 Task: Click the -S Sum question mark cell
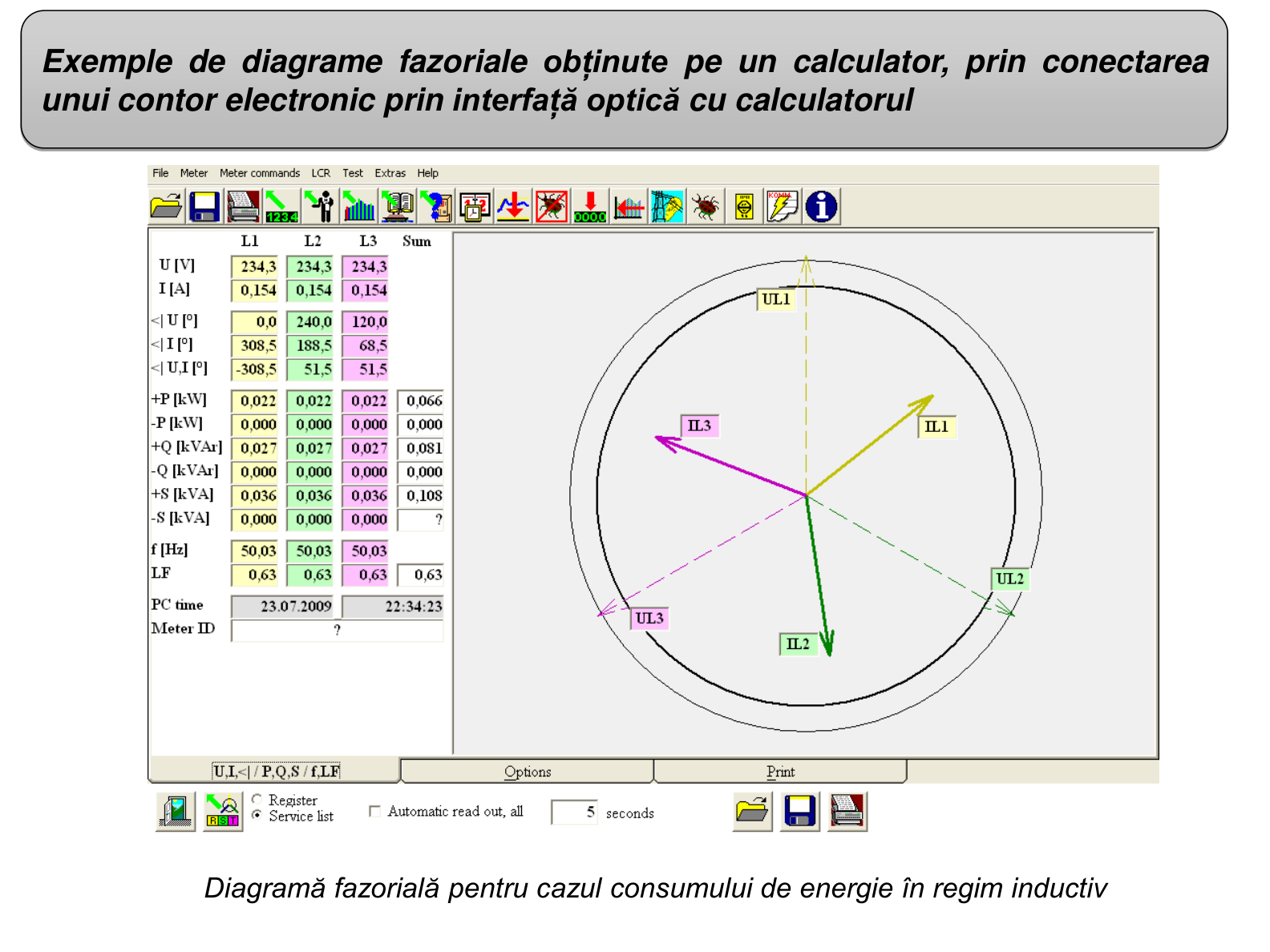coord(421,520)
